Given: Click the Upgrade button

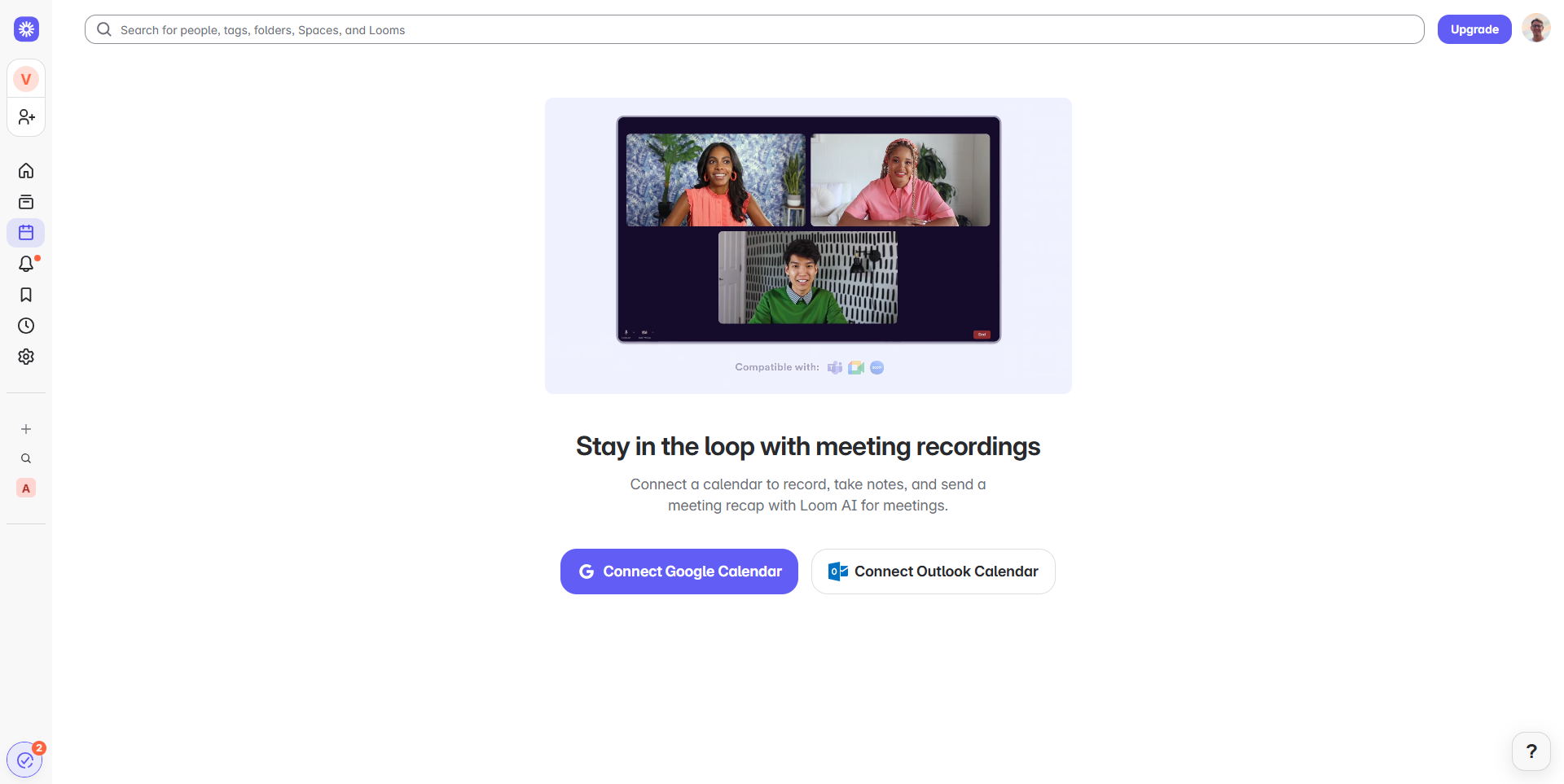Looking at the screenshot, I should point(1474,29).
